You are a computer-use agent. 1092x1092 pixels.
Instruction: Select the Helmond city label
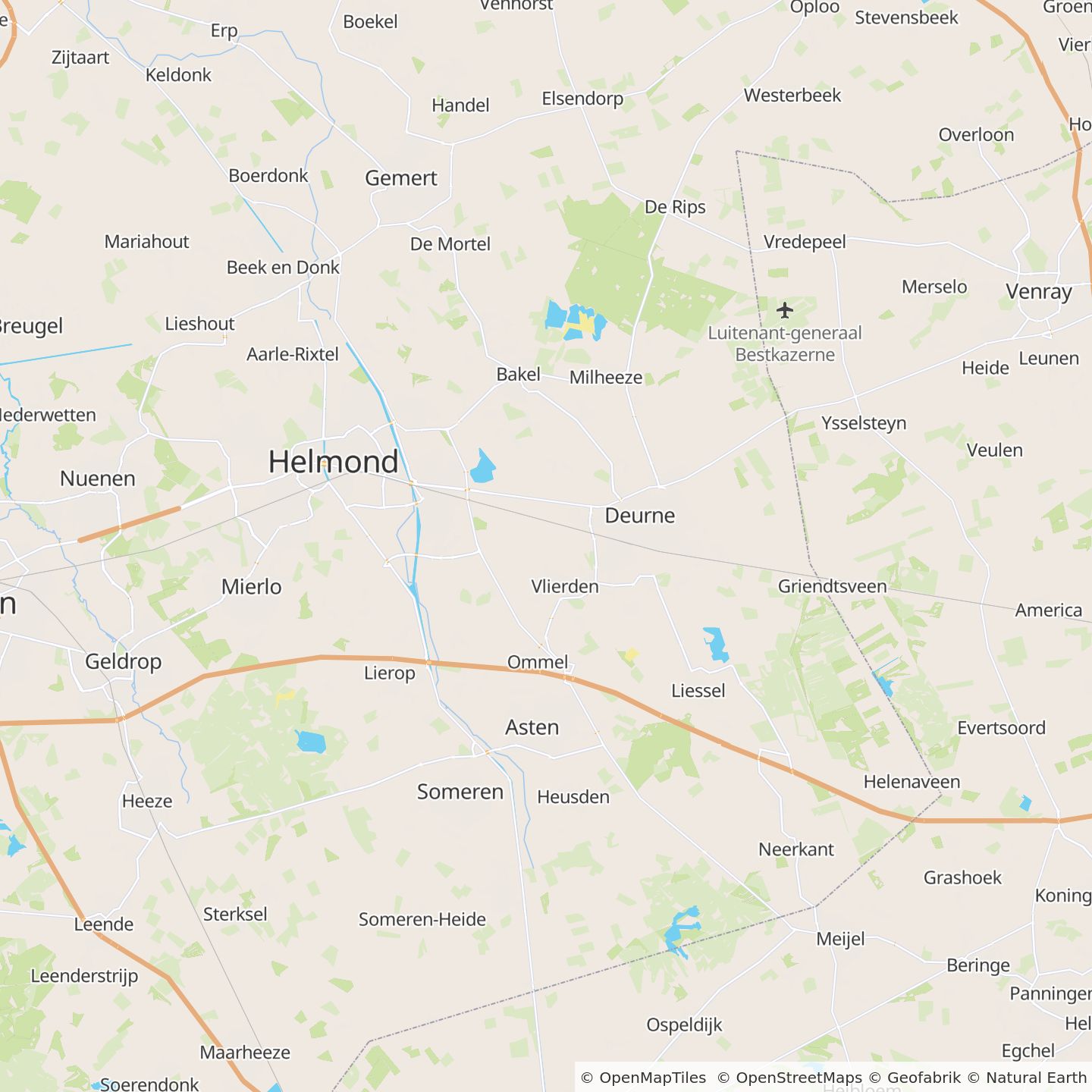pyautogui.click(x=333, y=462)
